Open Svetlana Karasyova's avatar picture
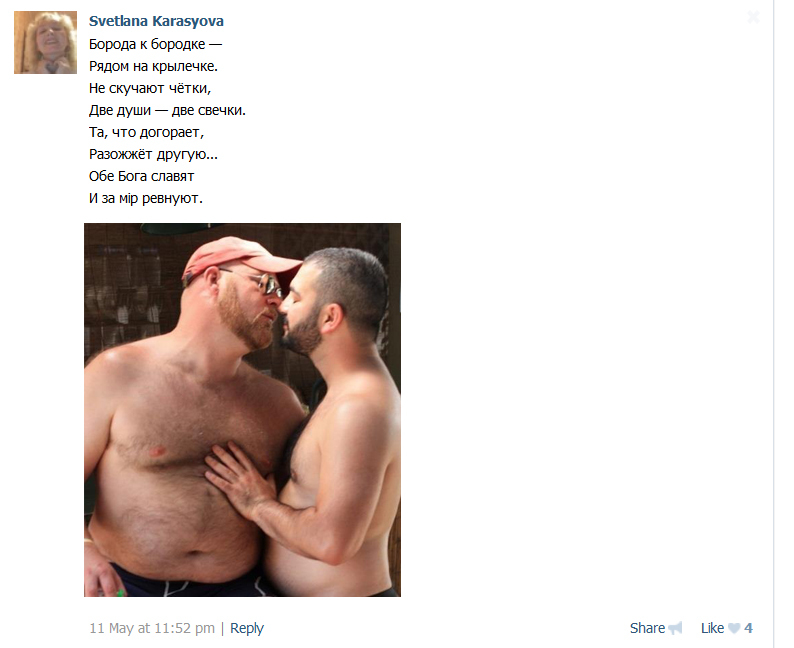Viewport: 794px width, 648px height. click(x=46, y=43)
